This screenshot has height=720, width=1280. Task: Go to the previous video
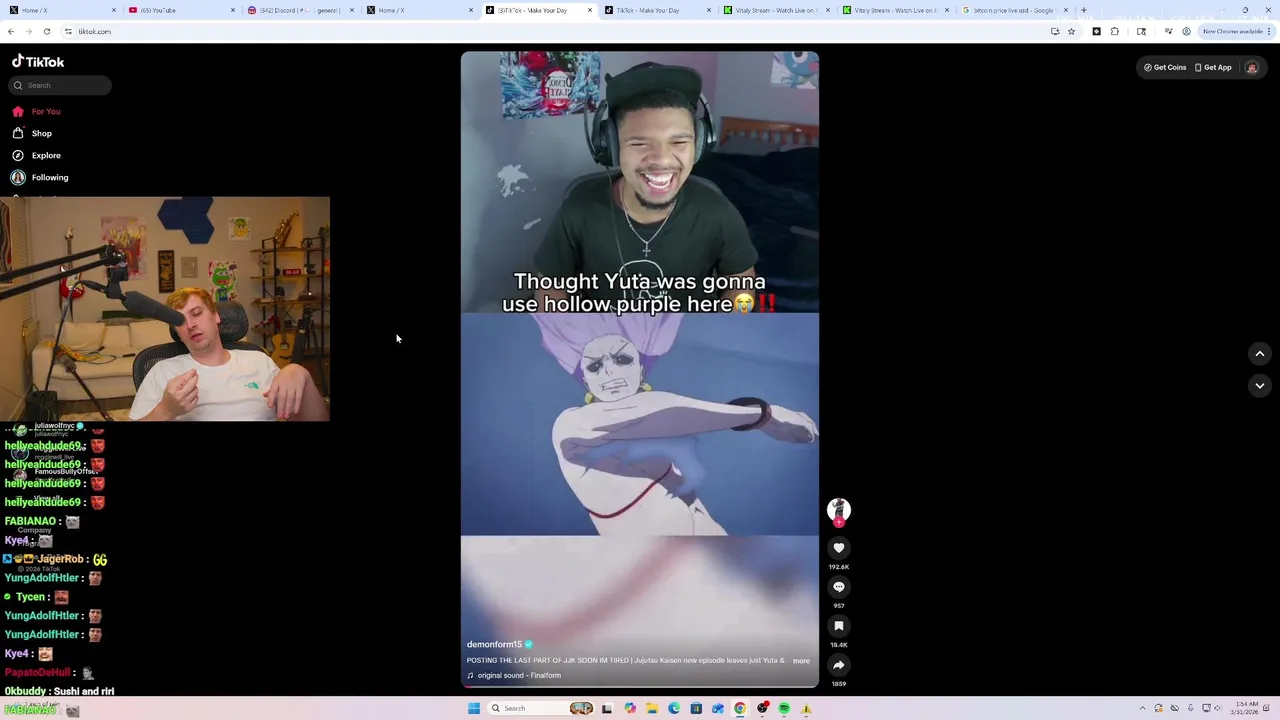(x=1260, y=353)
